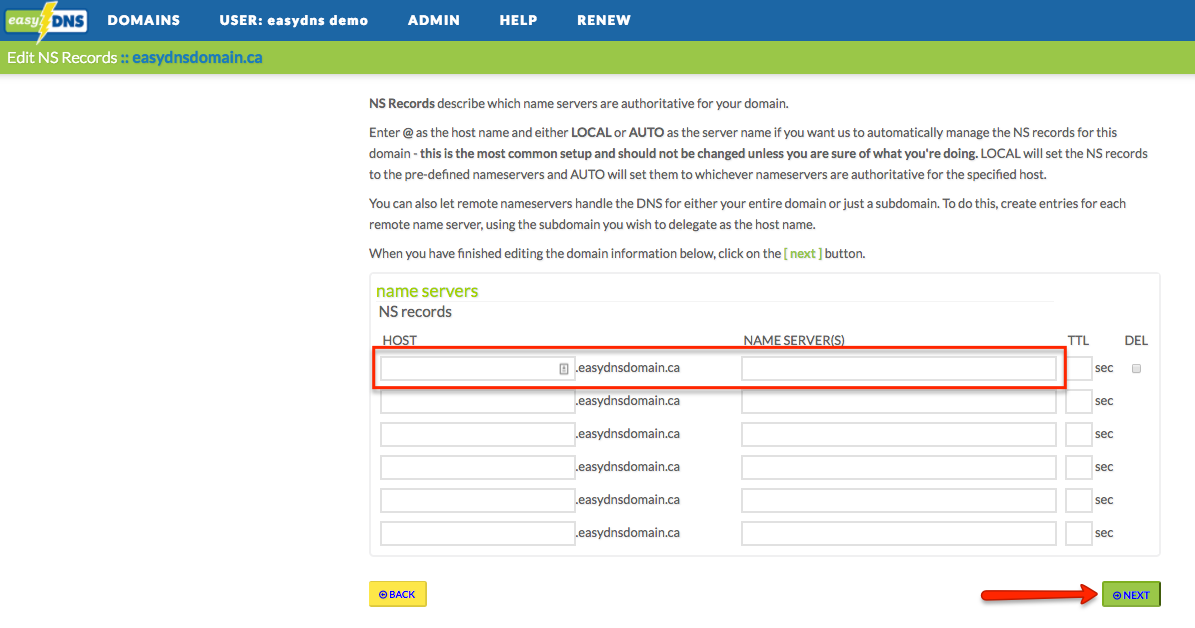Focus the third row TTL field
1195x628 pixels.
pyautogui.click(x=1078, y=434)
